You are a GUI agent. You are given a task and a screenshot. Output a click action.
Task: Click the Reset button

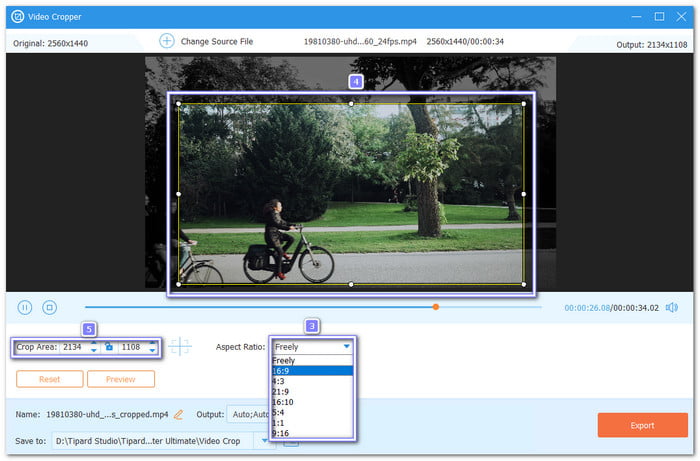pyautogui.click(x=50, y=379)
